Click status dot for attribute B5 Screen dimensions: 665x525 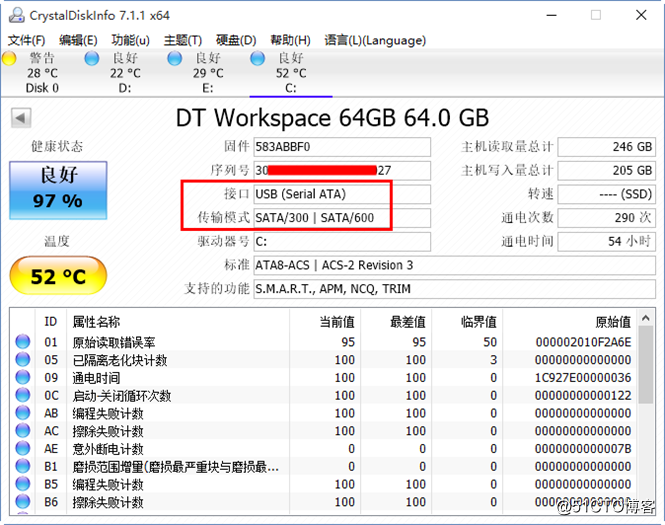[23, 484]
